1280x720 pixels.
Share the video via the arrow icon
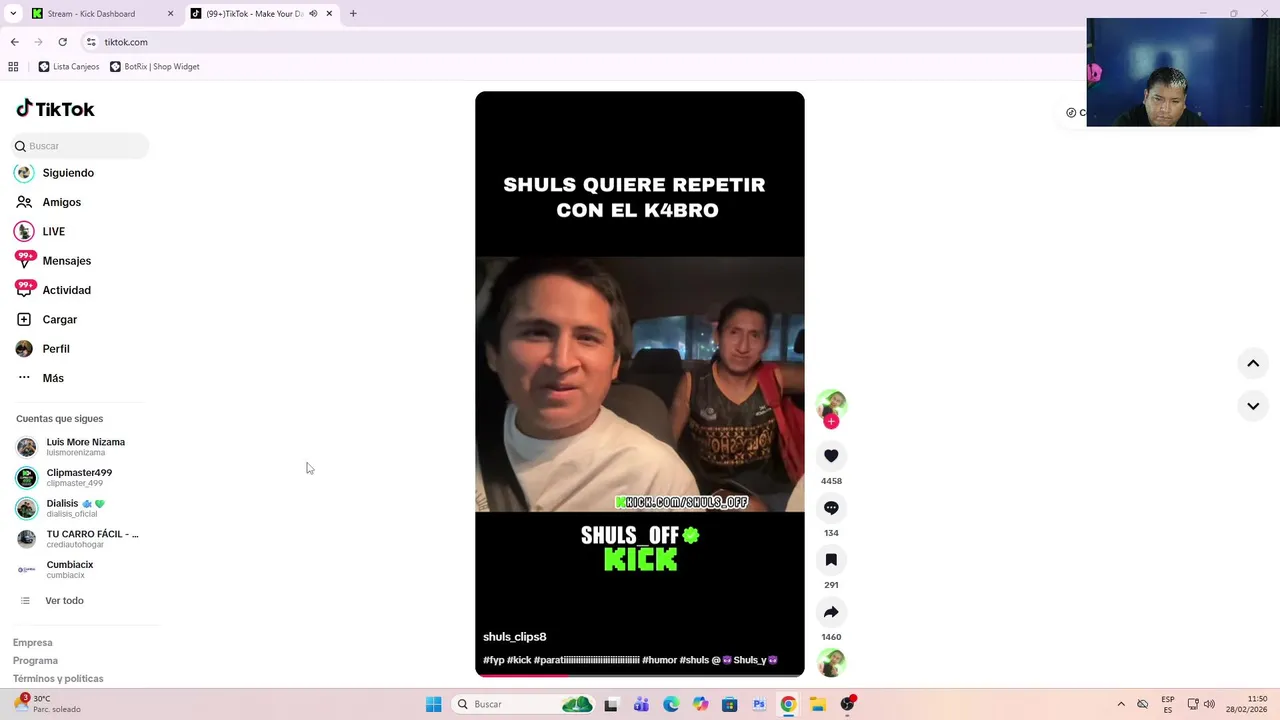coord(831,612)
